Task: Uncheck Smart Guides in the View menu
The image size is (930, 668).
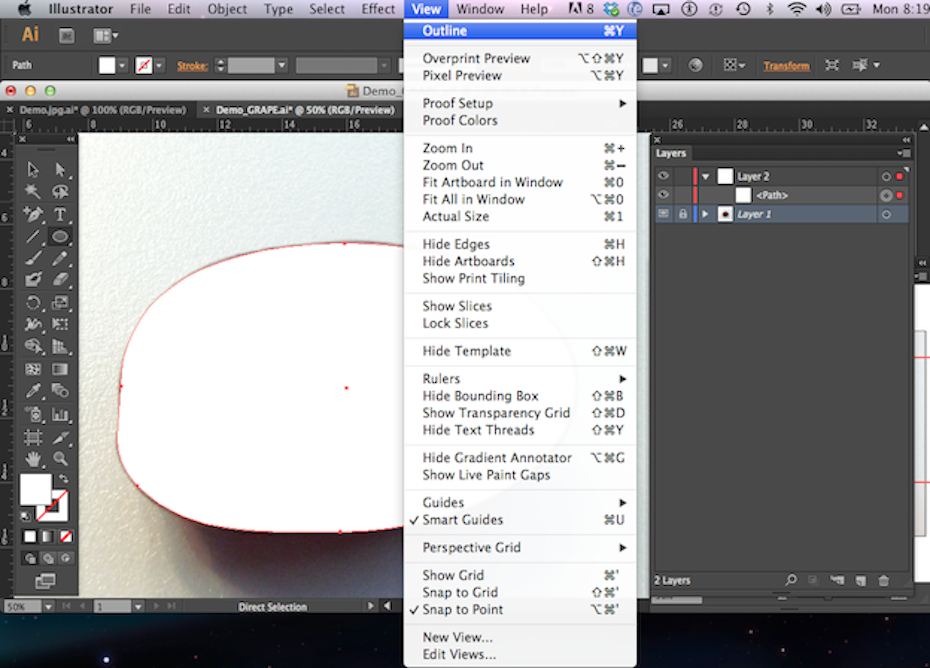Action: 462,520
